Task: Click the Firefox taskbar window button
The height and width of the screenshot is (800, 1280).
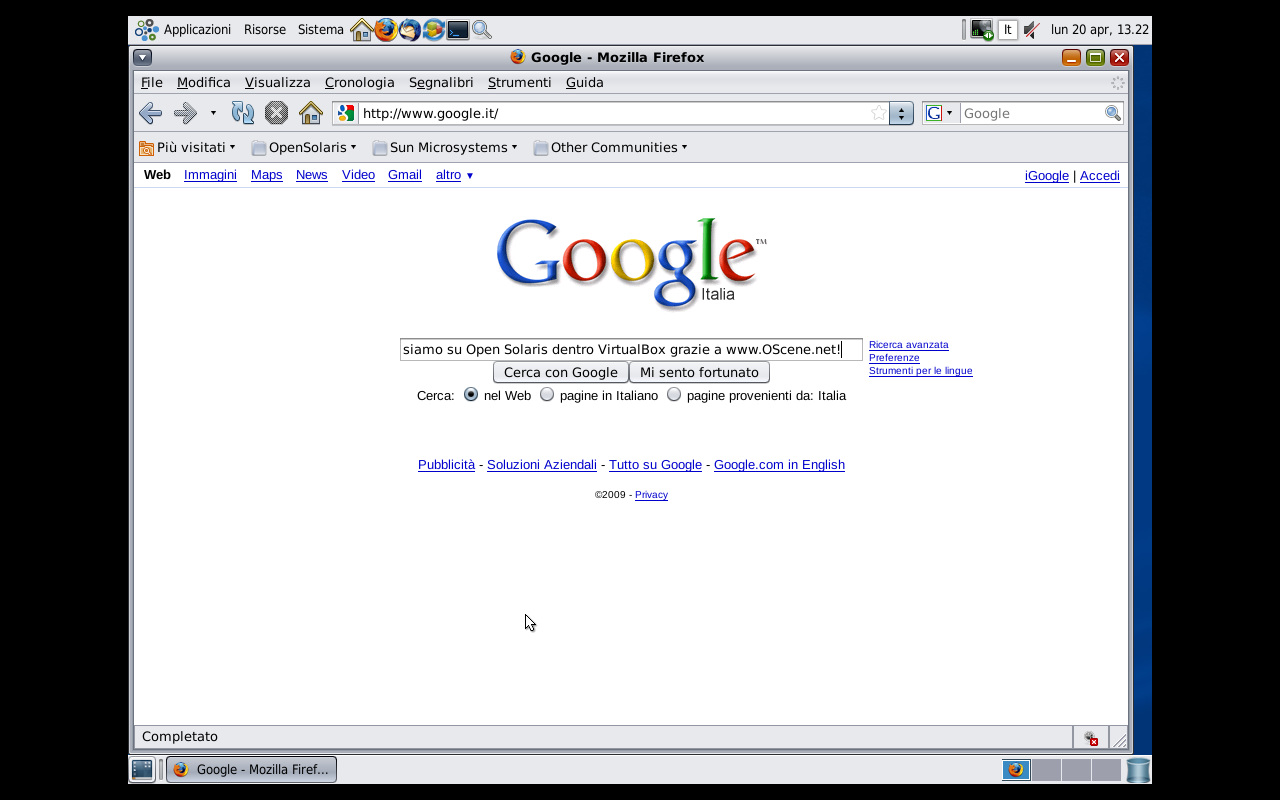Action: [x=251, y=769]
